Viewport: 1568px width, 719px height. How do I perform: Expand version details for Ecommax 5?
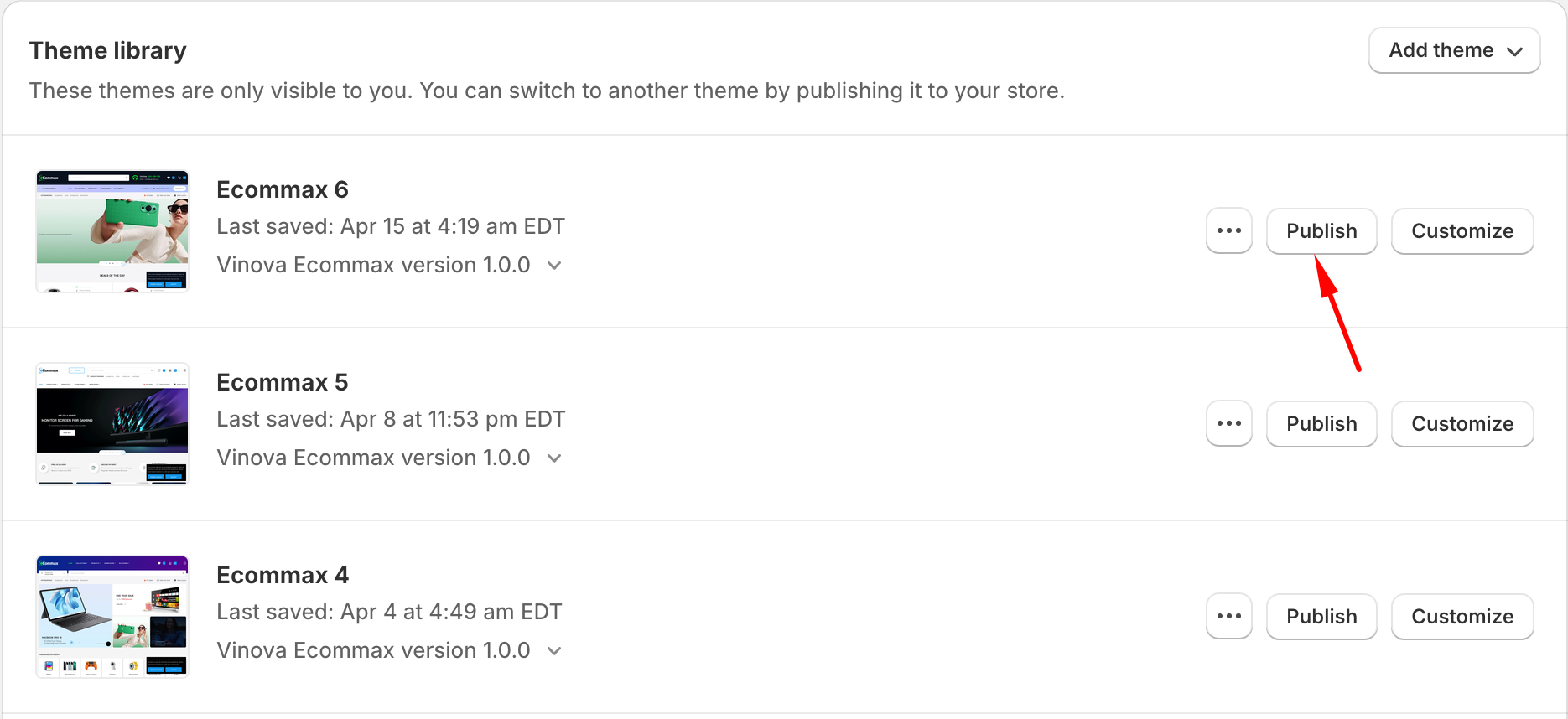(x=554, y=458)
